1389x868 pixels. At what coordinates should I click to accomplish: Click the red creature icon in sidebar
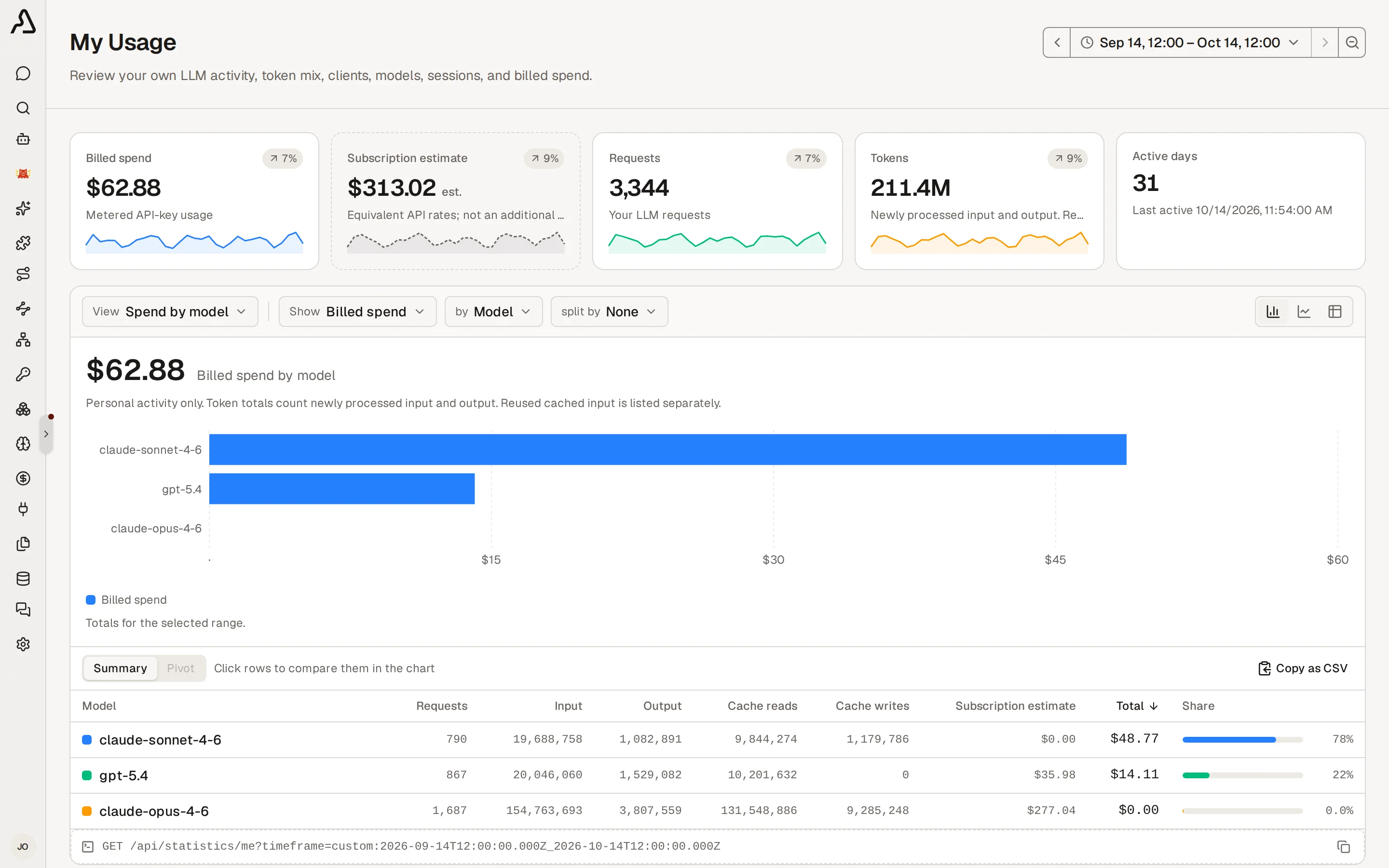(23, 174)
